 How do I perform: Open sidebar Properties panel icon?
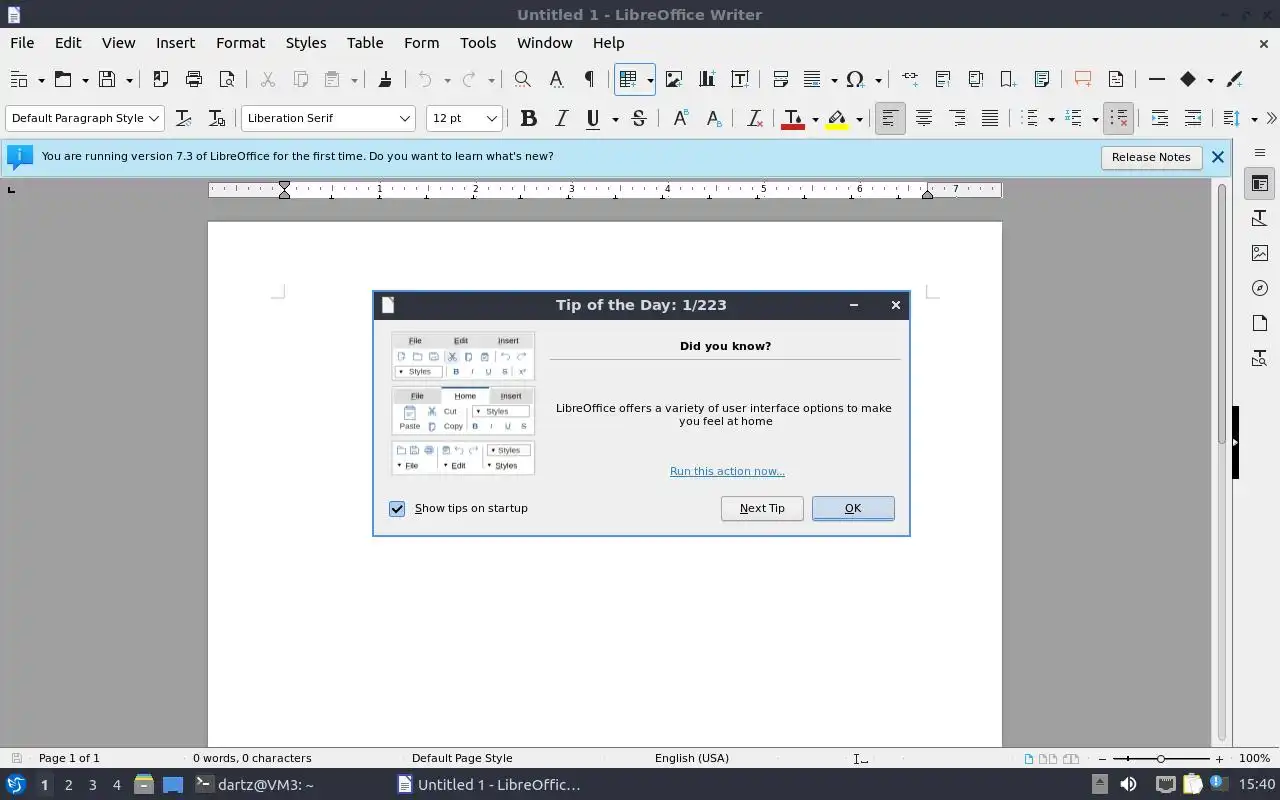click(x=1260, y=184)
